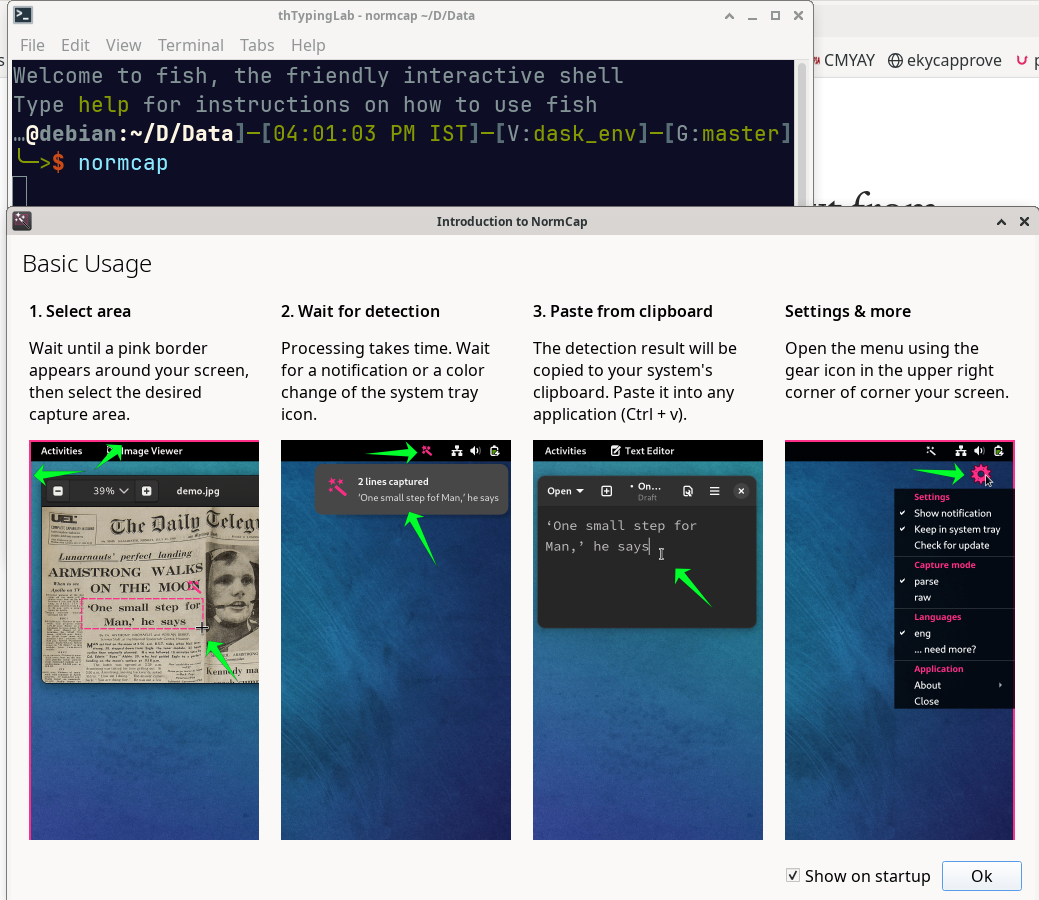This screenshot has height=900, width=1039.
Task: Click the 'Introduction to NormCap' dialog title bar
Action: pos(512,221)
